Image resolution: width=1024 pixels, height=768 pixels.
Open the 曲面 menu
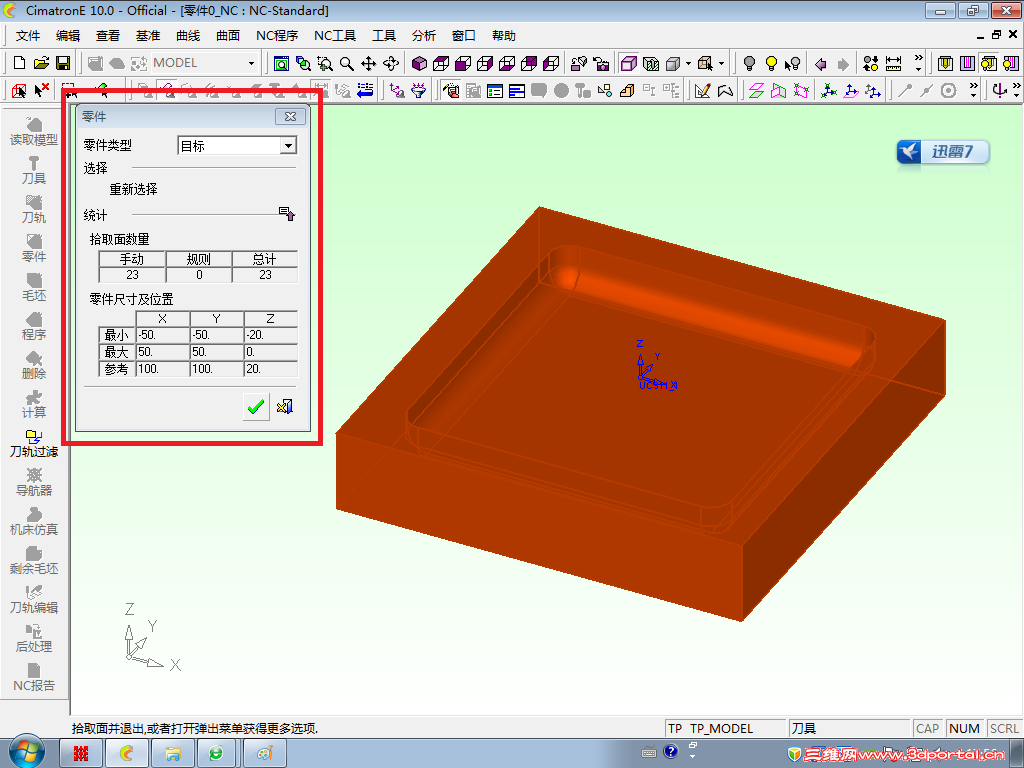point(228,36)
